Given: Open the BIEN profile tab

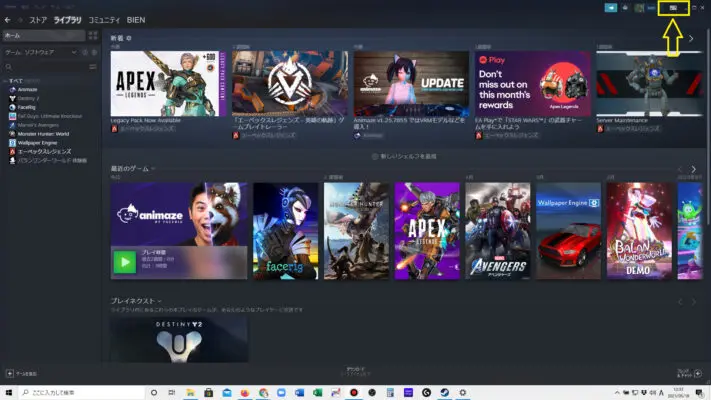Looking at the screenshot, I should coord(136,20).
